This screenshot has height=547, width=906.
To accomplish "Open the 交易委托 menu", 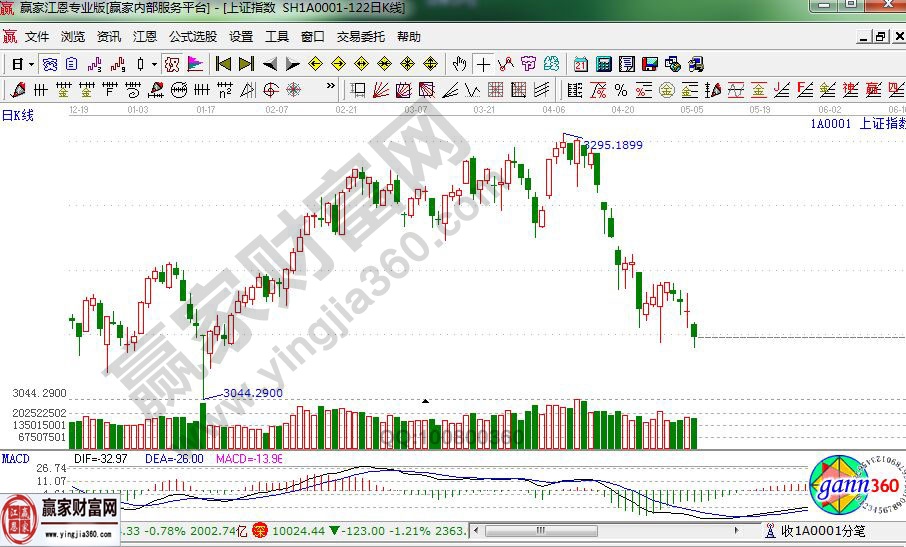I will [360, 37].
